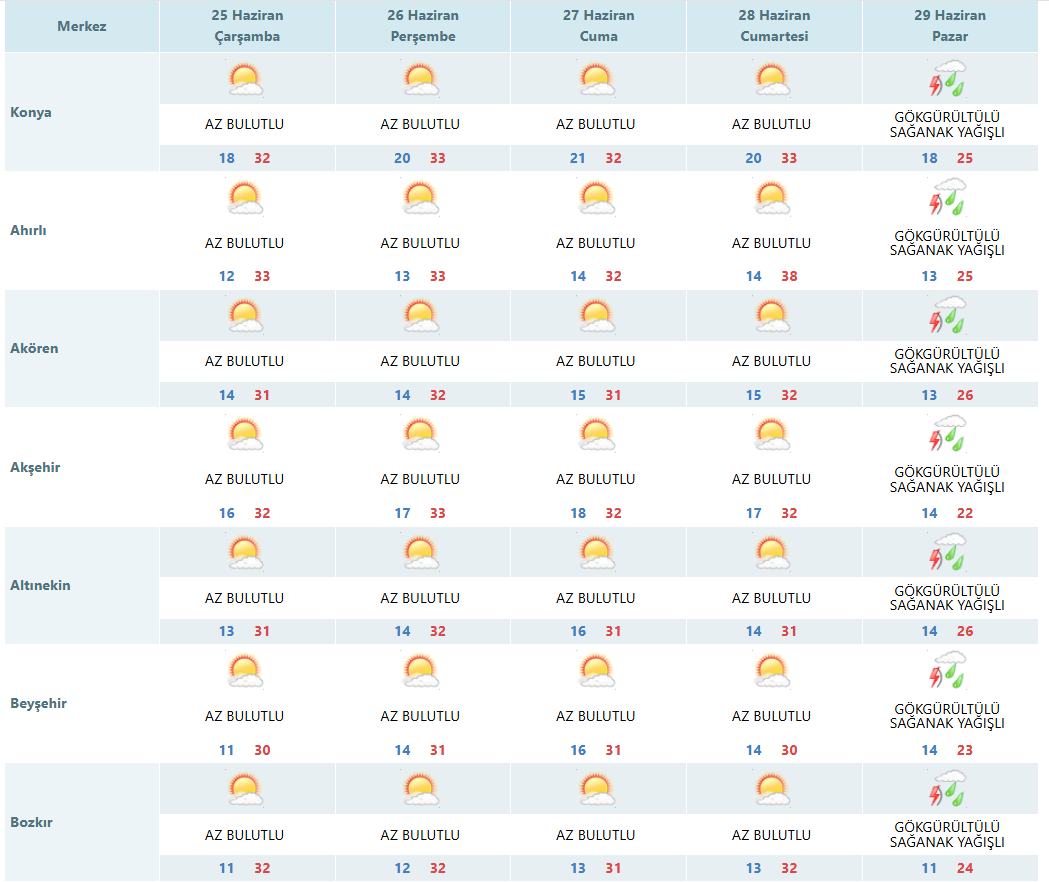Click the Konya row label
Screen dimensions: 1049x882
tap(31, 112)
